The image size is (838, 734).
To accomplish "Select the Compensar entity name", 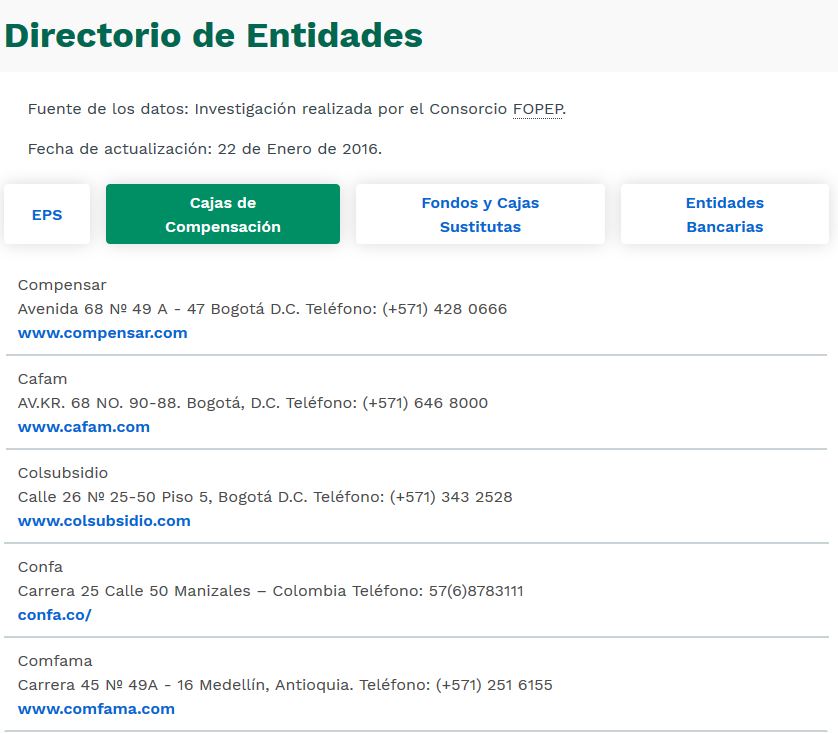I will pyautogui.click(x=62, y=285).
